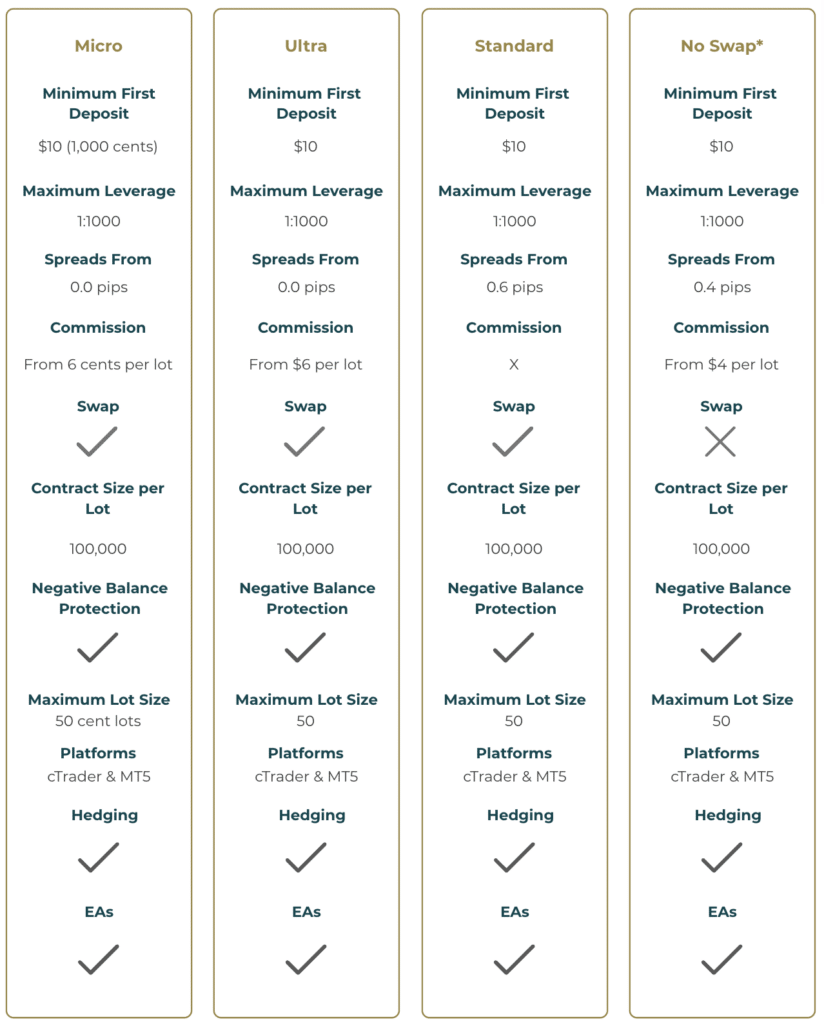The image size is (824, 1024).
Task: Click Negative Balance Protection checkmark under Micro
Action: coord(97,647)
